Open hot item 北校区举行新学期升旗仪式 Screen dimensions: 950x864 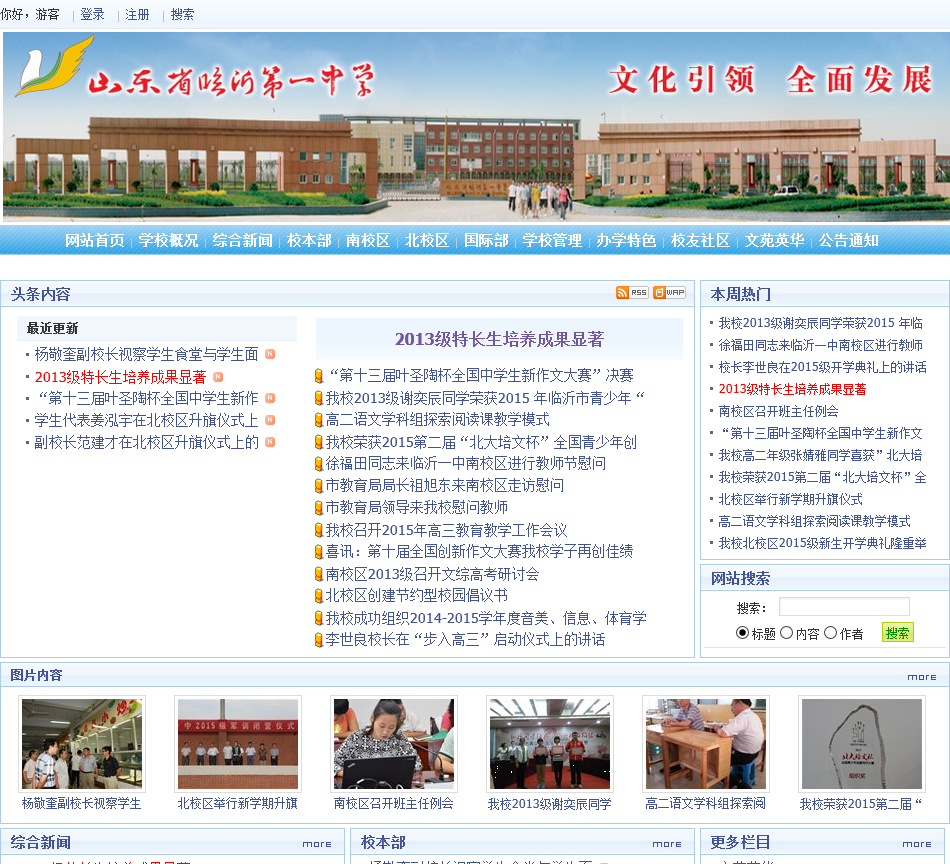coord(790,499)
